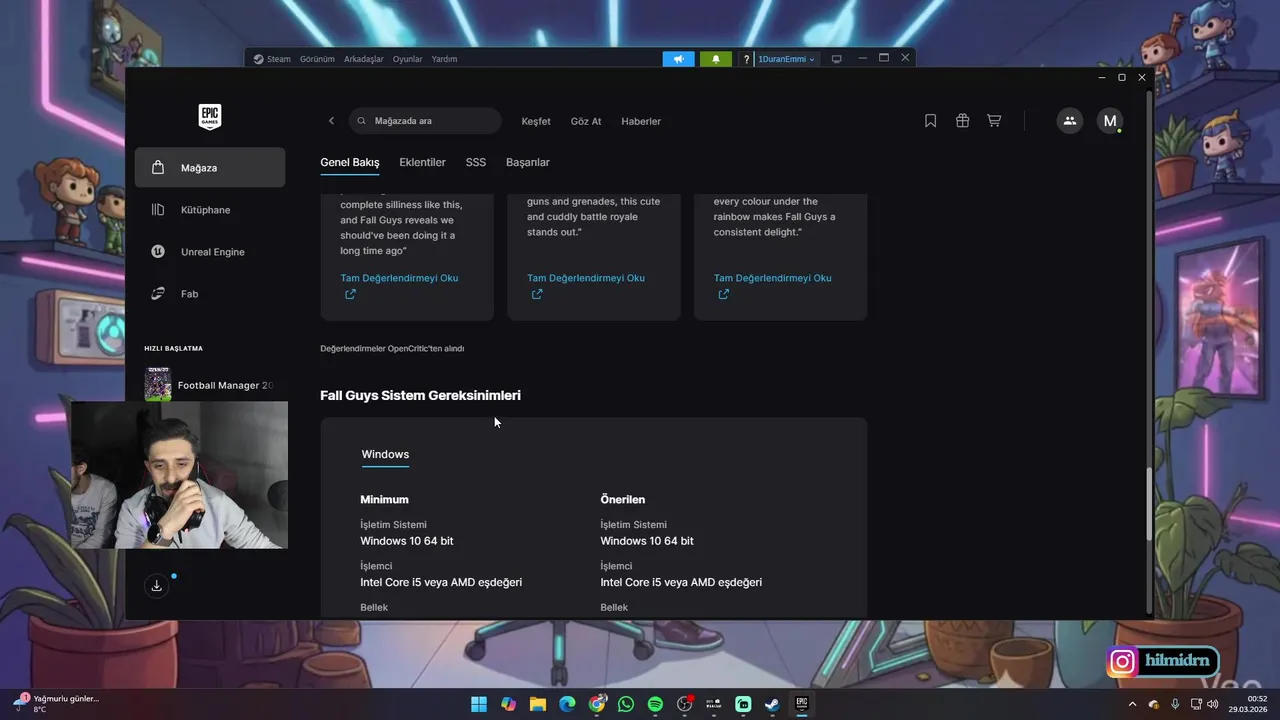
Task: Open the M profile avatar
Action: [x=1109, y=121]
